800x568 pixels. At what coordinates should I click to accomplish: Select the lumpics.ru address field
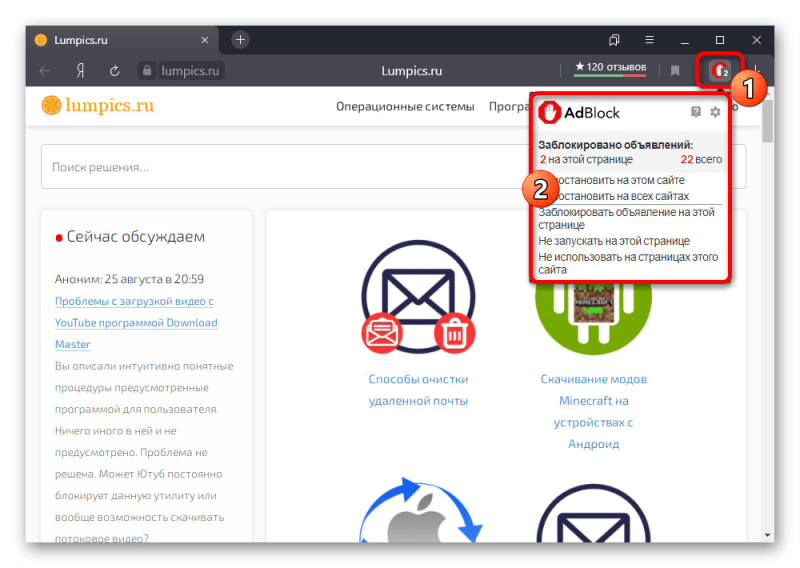click(189, 70)
